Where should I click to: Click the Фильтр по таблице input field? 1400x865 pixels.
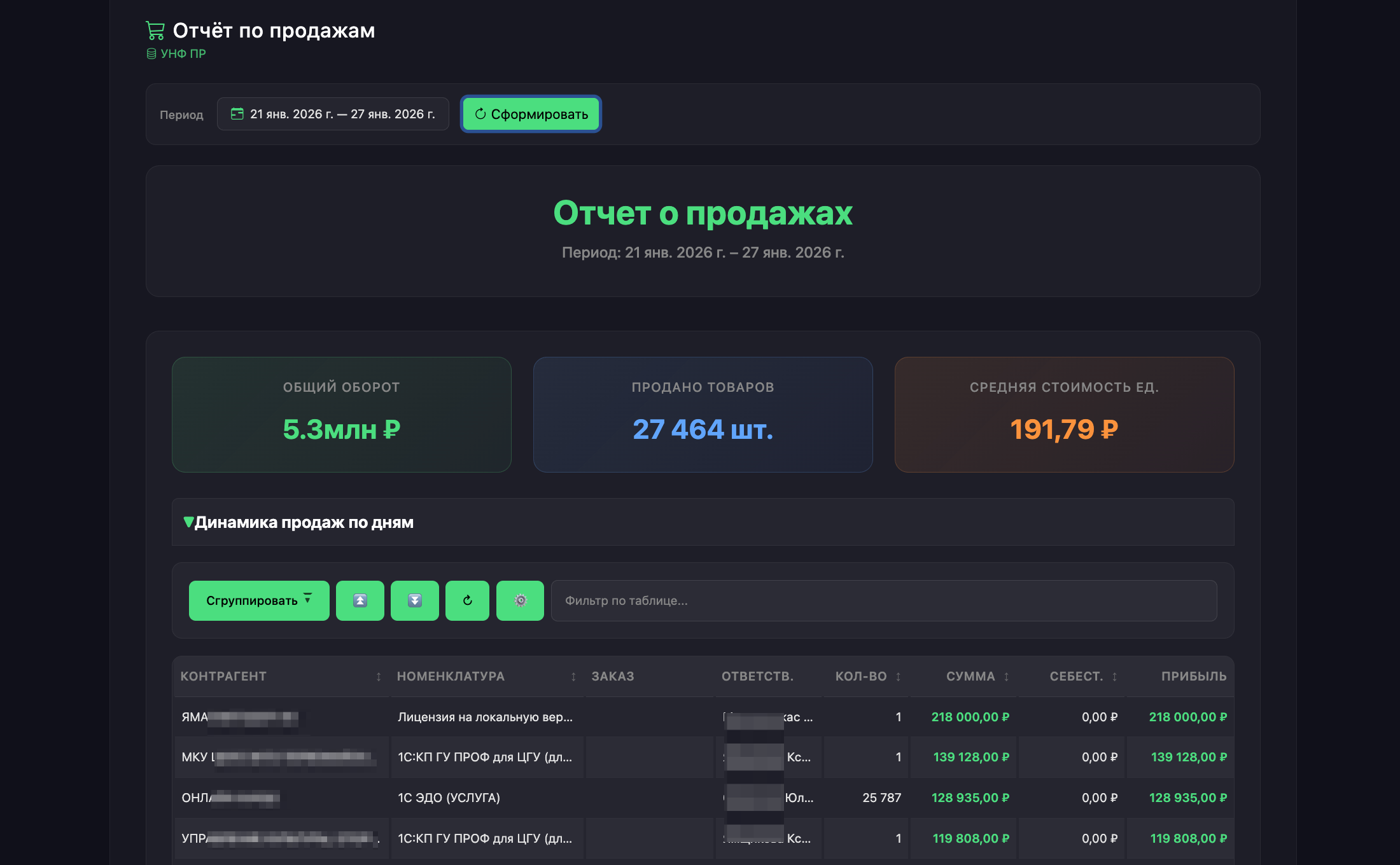[885, 600]
